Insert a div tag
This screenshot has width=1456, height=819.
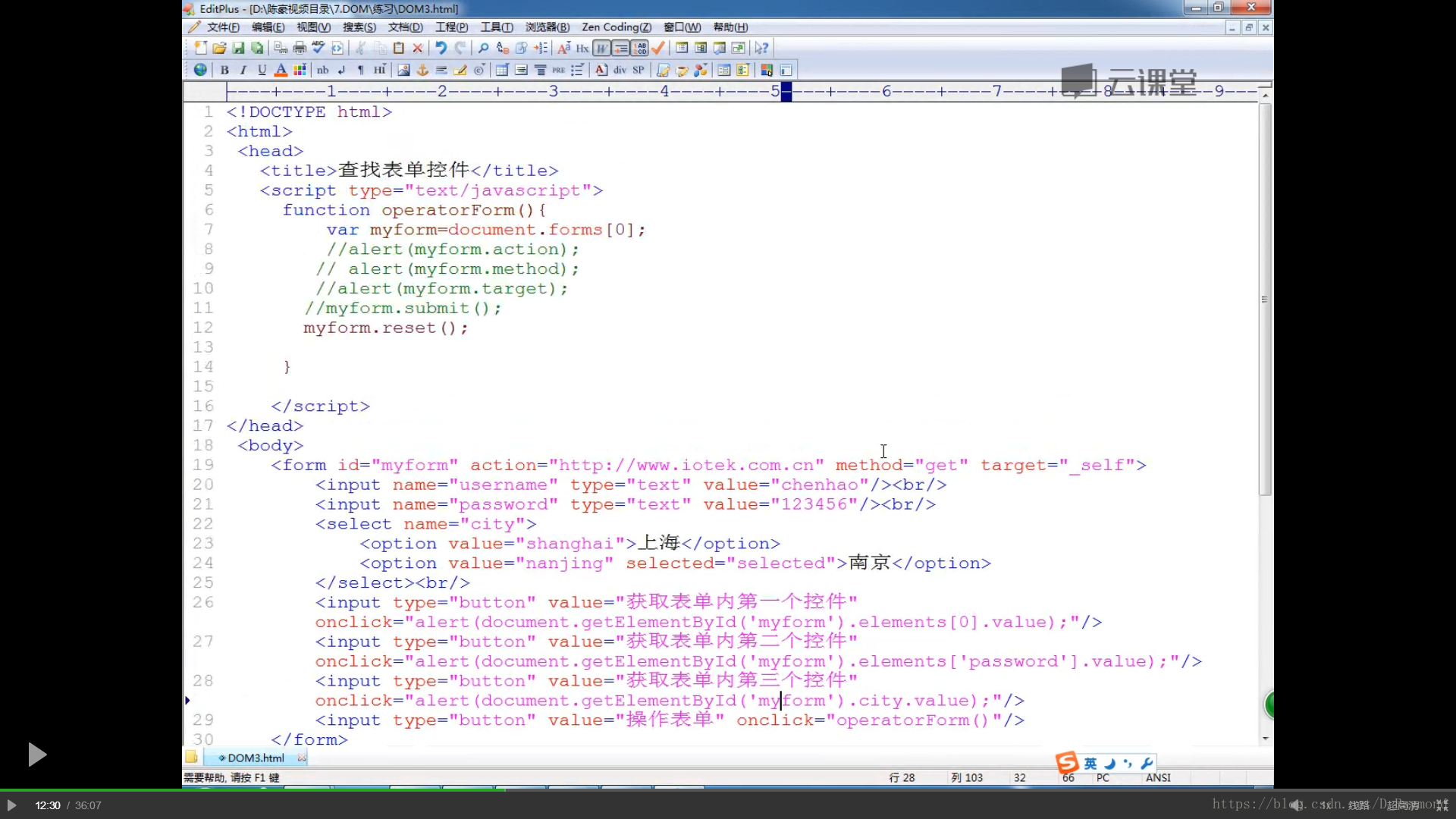point(620,70)
